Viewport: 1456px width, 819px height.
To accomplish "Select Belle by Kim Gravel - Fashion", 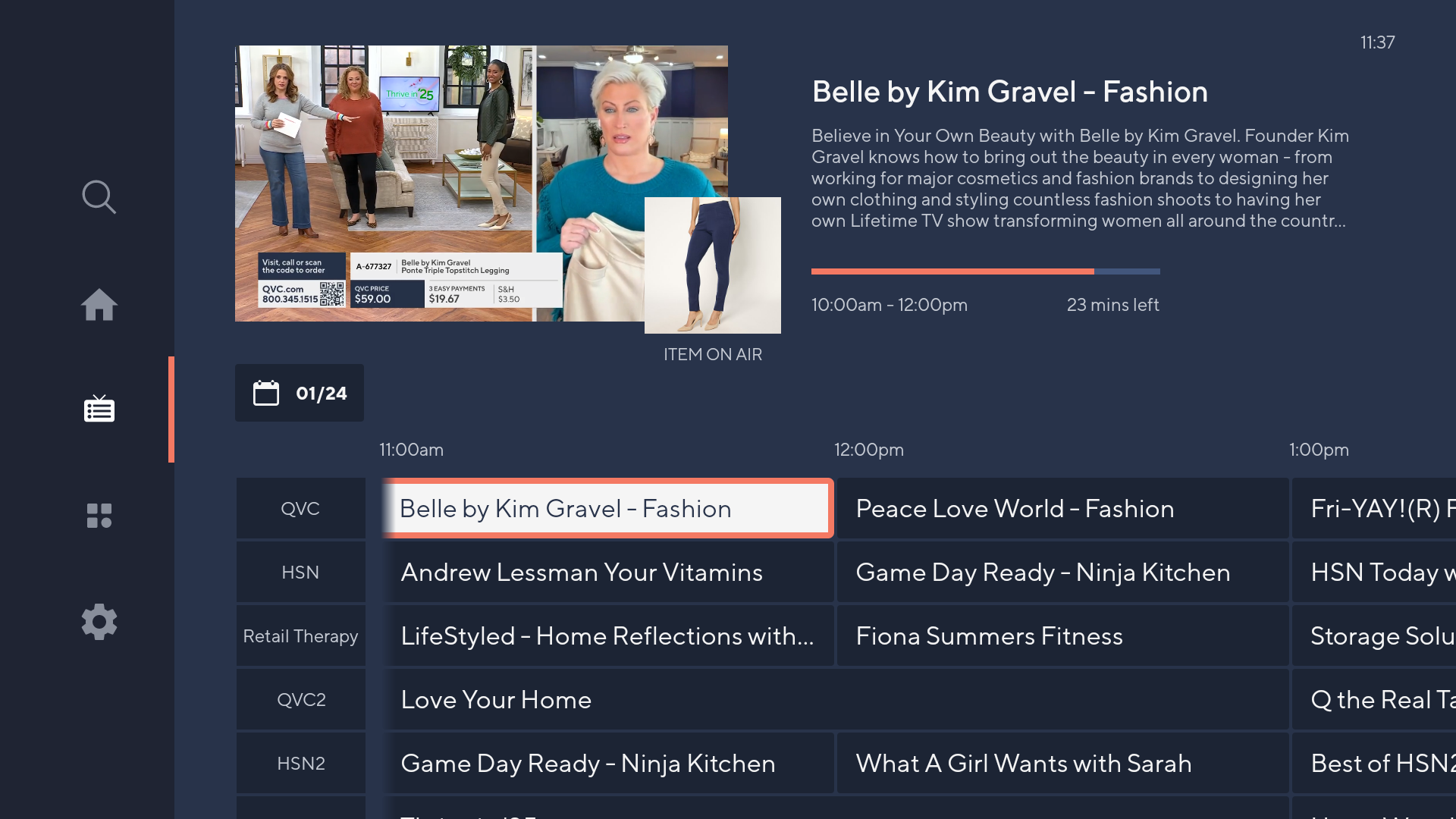I will click(x=607, y=508).
